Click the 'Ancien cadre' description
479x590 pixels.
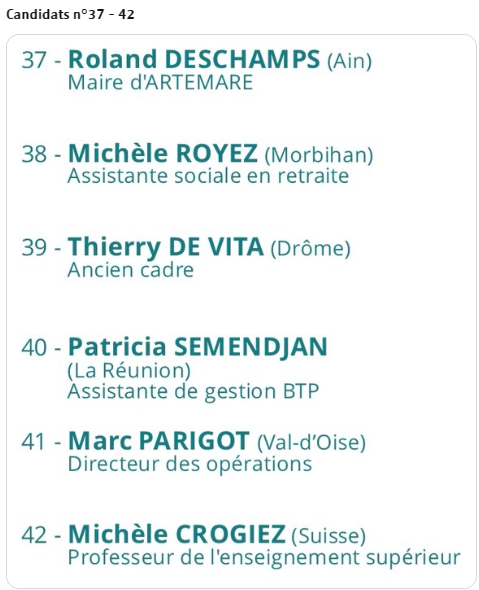coord(131,270)
